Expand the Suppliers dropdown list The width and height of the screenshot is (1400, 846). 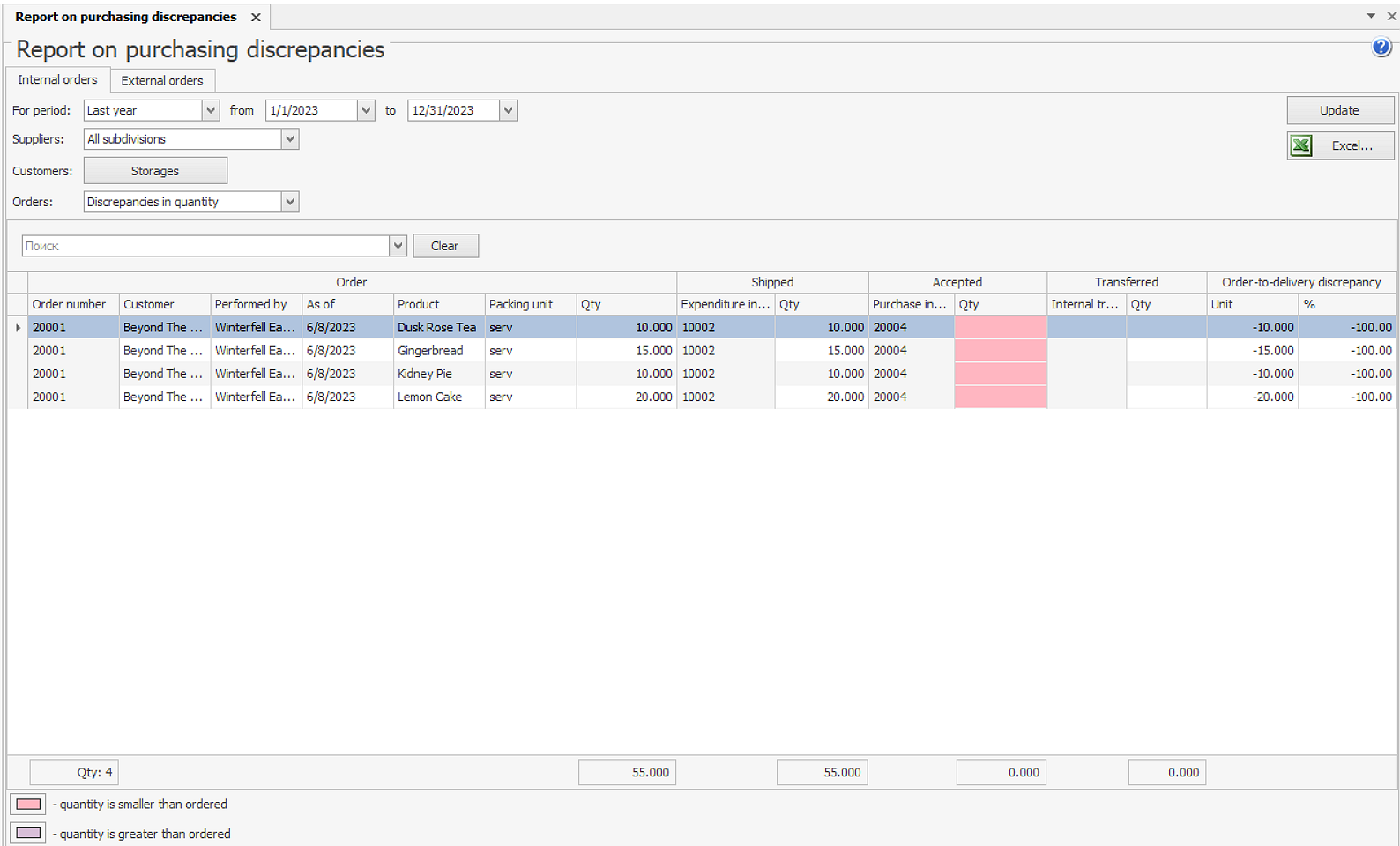[289, 139]
